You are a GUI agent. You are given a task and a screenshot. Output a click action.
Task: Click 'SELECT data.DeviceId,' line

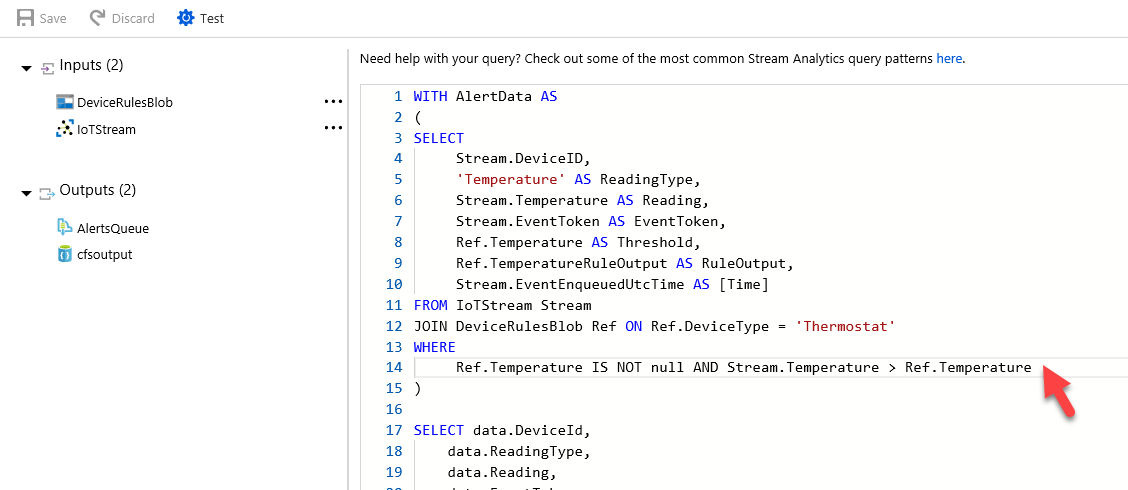502,431
